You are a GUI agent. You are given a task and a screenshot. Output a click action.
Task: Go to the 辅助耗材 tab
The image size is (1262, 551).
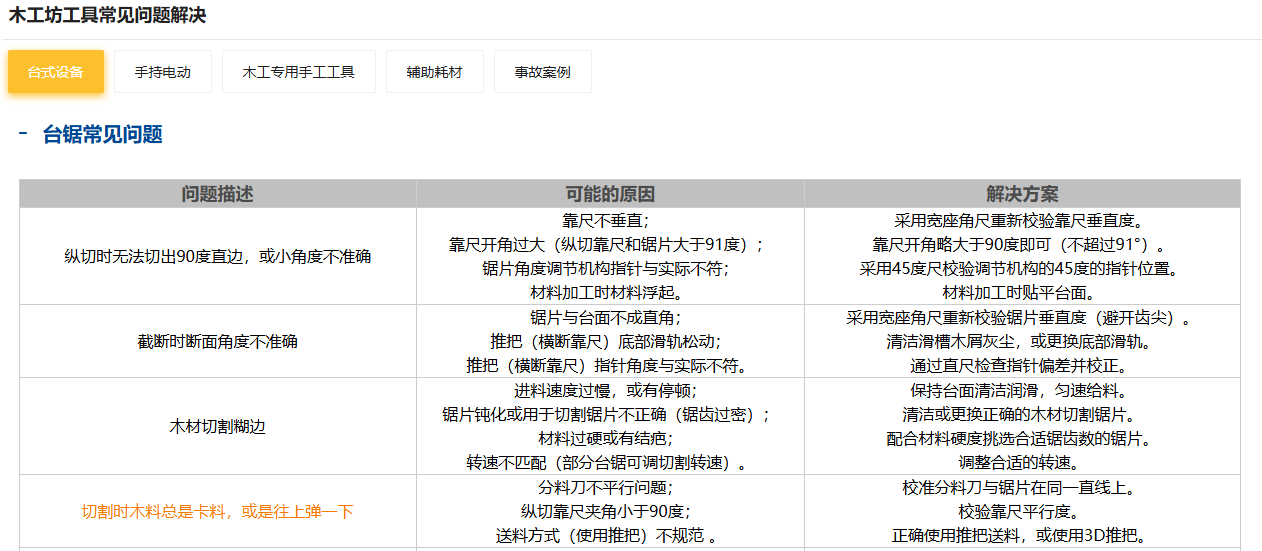pyautogui.click(x=434, y=72)
